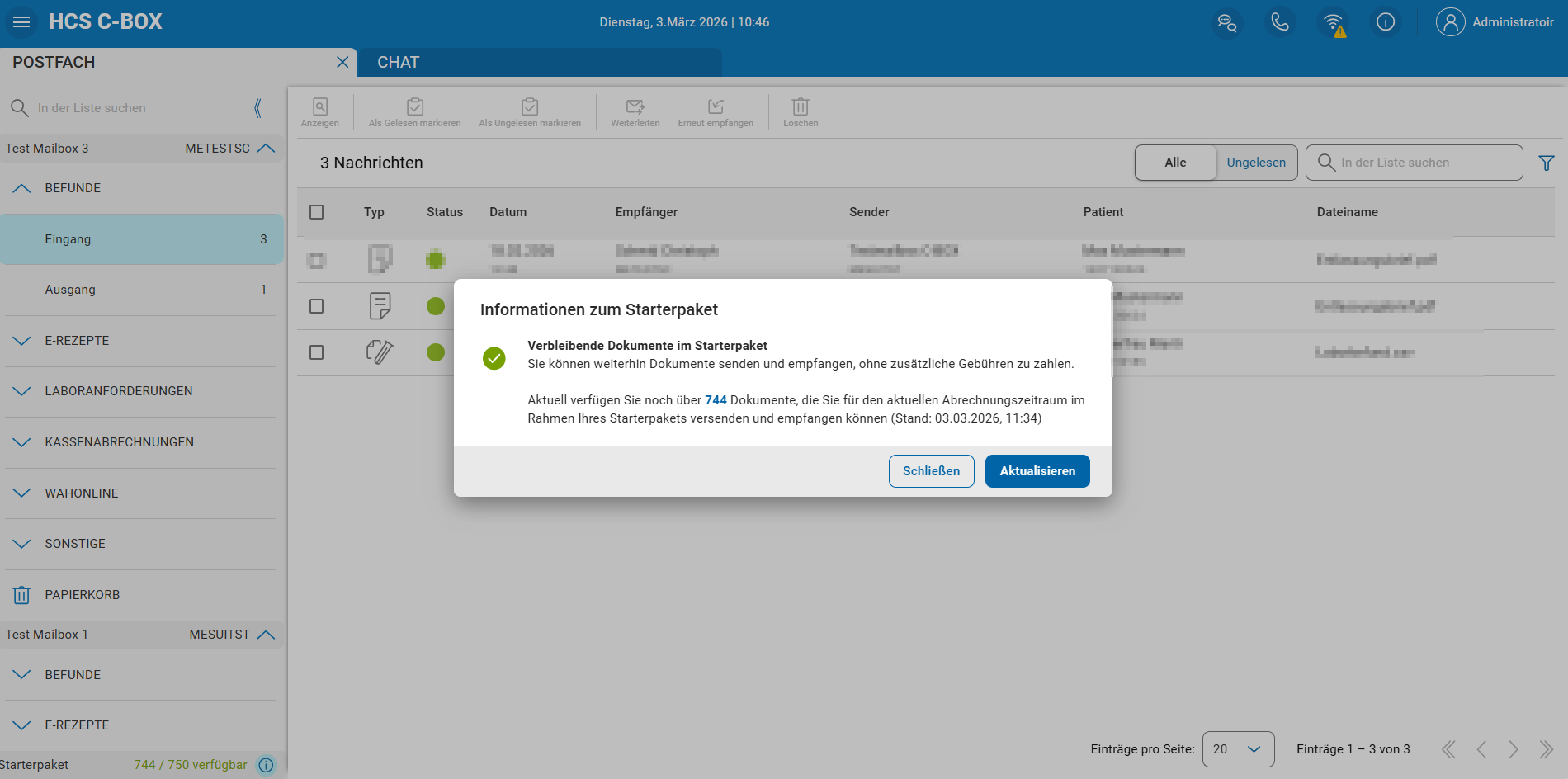Click the sidebar search magnifier icon
Screen dimensions: 1568x779
(x=19, y=108)
